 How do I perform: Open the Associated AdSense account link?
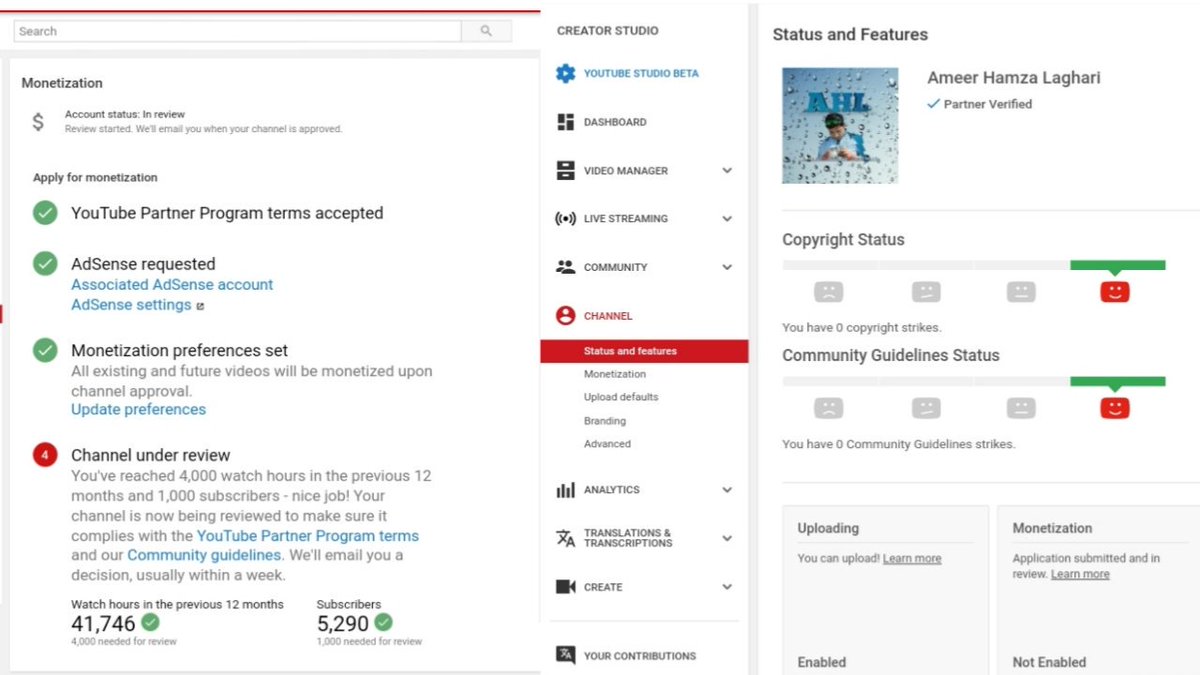click(x=172, y=285)
